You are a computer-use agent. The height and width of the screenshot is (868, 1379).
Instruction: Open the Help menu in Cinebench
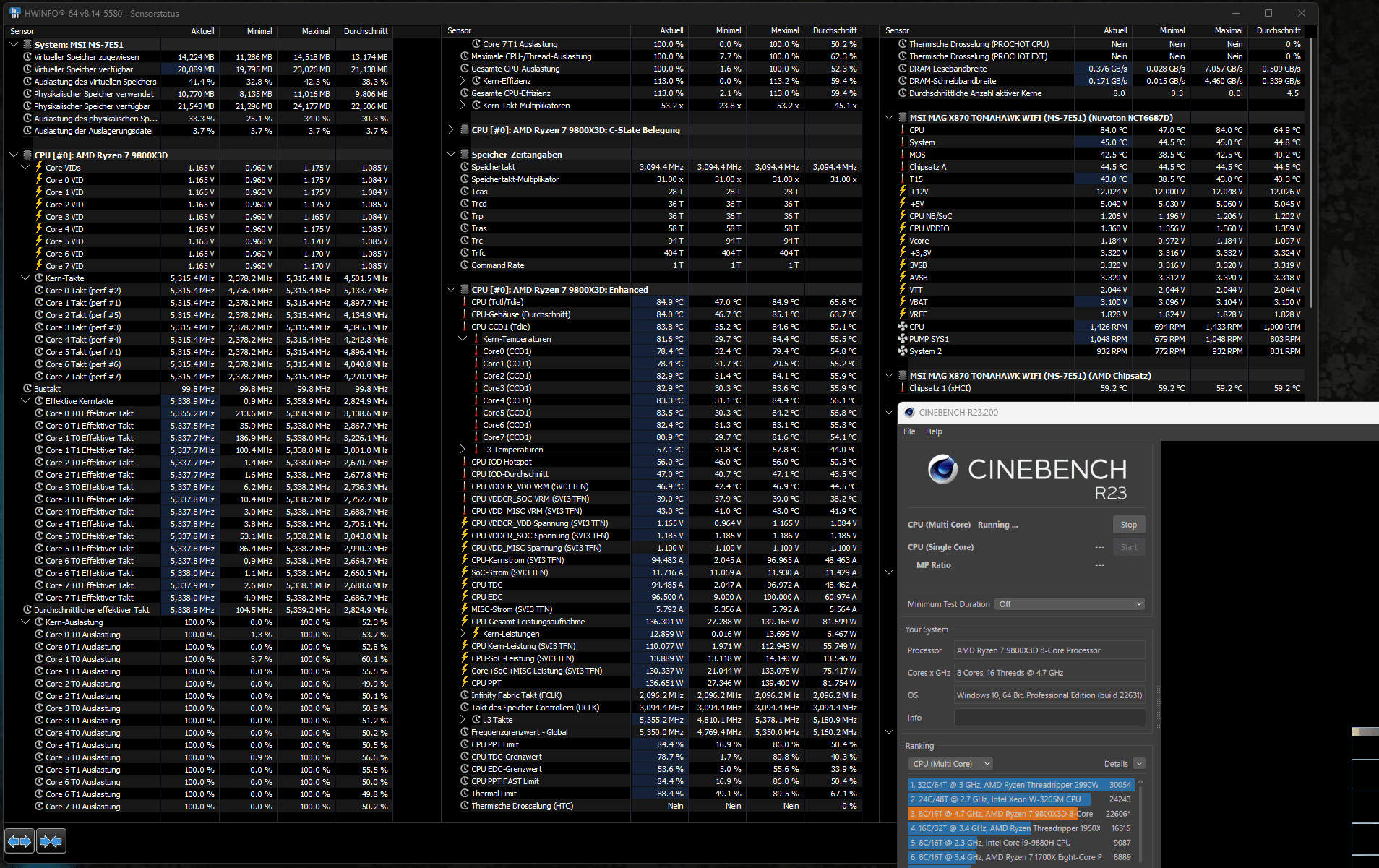[x=934, y=431]
